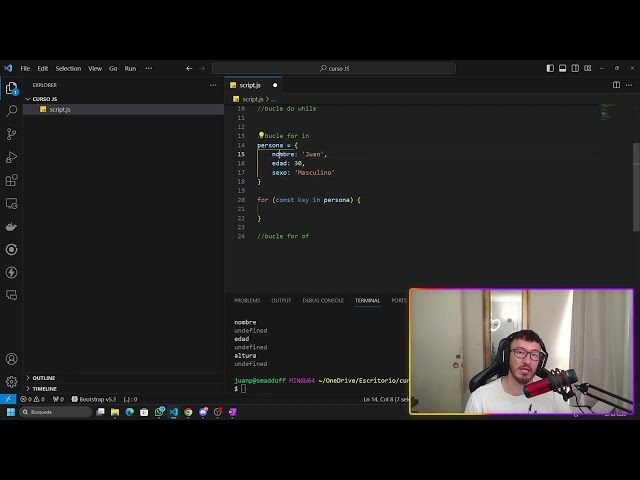Open the remote window indicator in the status bar

coord(8,399)
